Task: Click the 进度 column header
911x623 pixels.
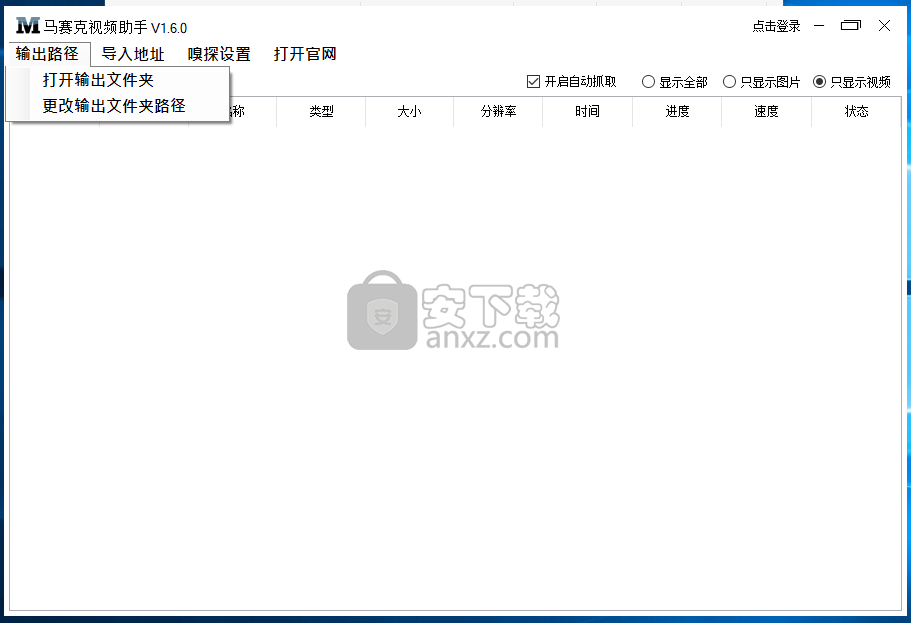Action: (x=677, y=112)
